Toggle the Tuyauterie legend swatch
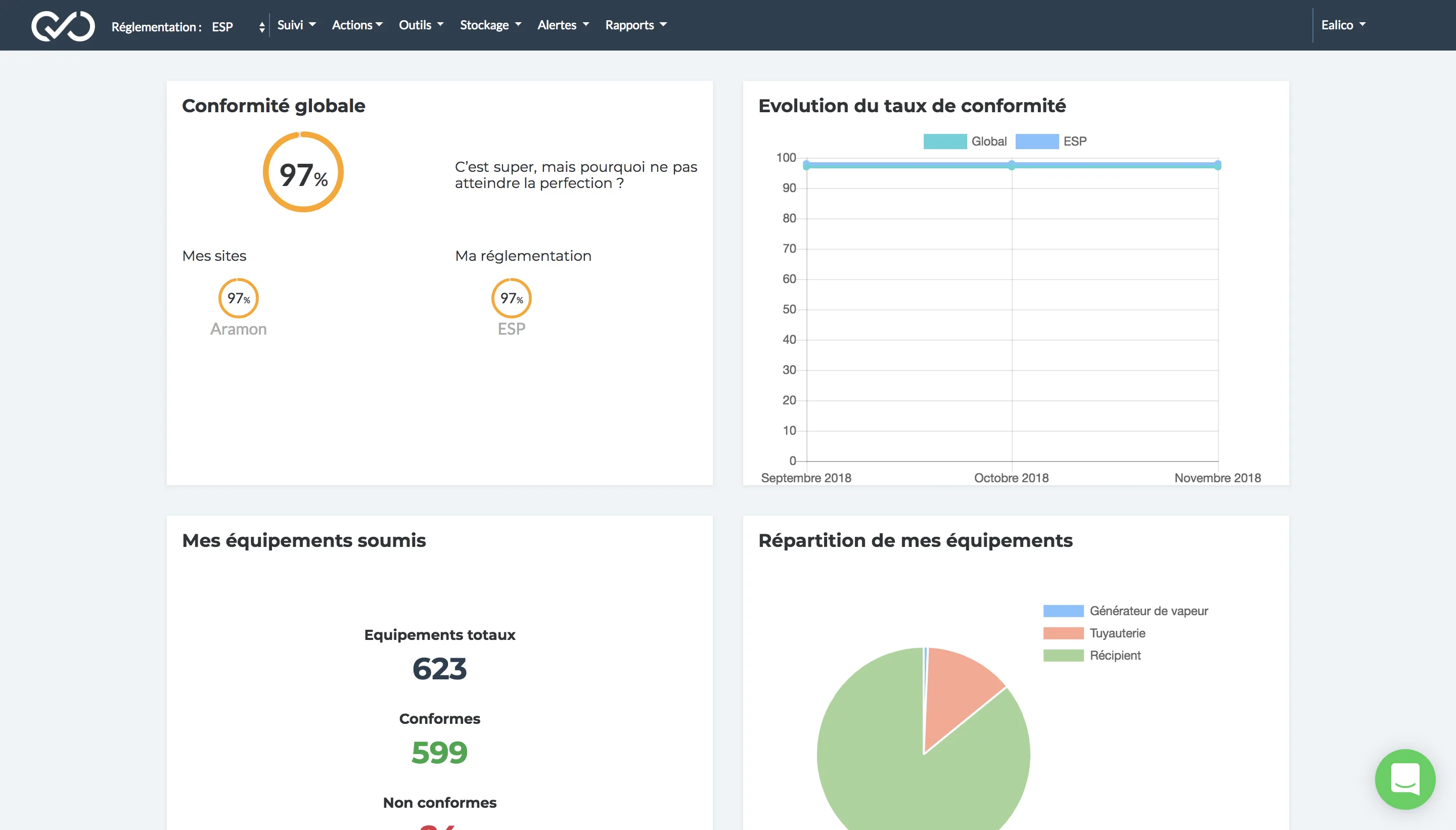The image size is (1456, 830). [1063, 633]
